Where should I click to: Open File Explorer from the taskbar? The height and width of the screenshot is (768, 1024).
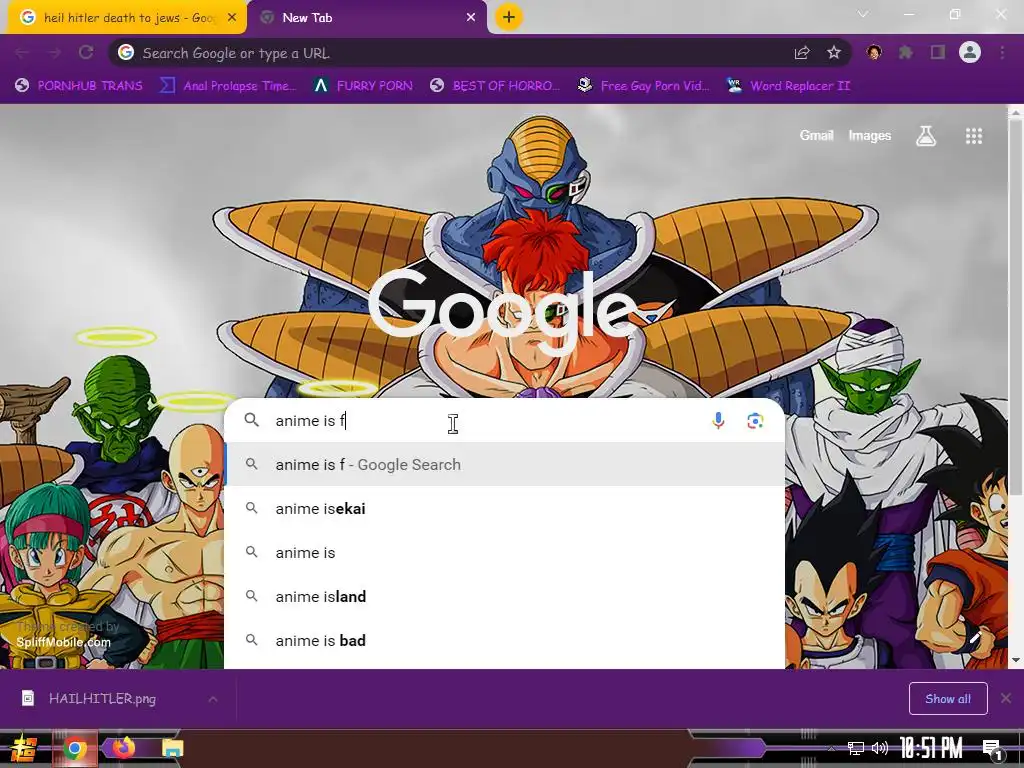(x=172, y=748)
